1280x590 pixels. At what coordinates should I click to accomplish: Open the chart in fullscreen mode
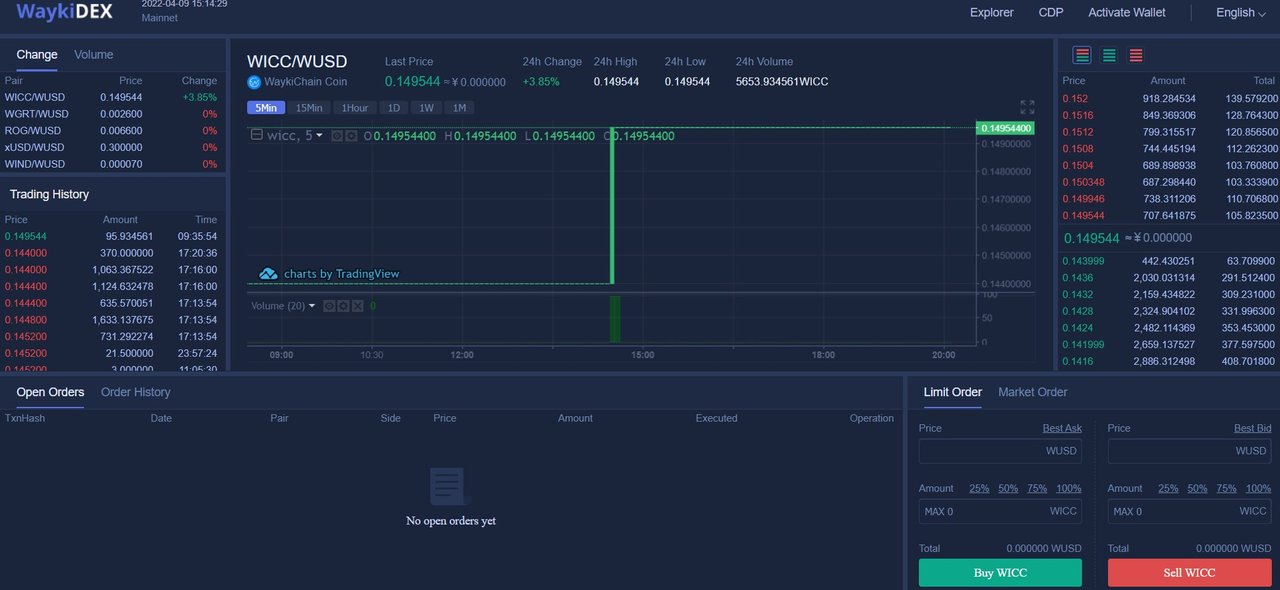coord(1027,107)
